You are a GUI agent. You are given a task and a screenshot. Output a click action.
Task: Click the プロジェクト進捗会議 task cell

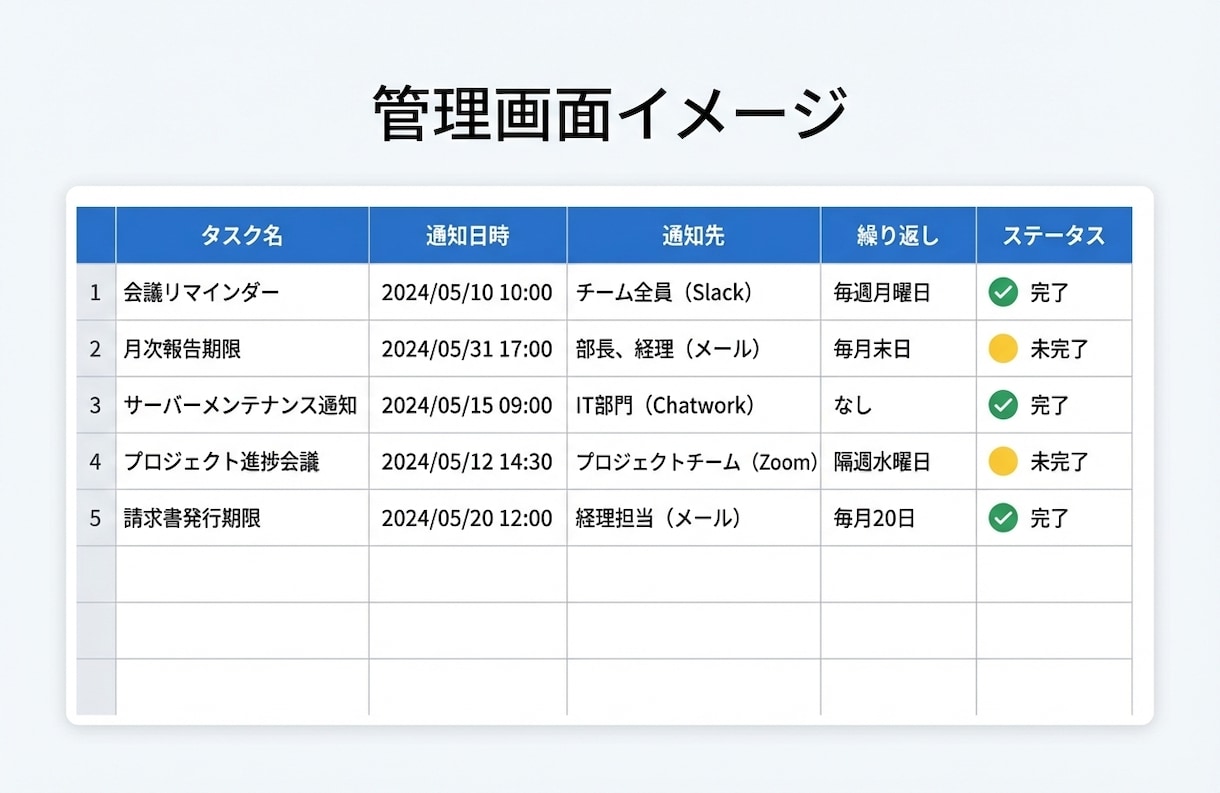(x=242, y=461)
